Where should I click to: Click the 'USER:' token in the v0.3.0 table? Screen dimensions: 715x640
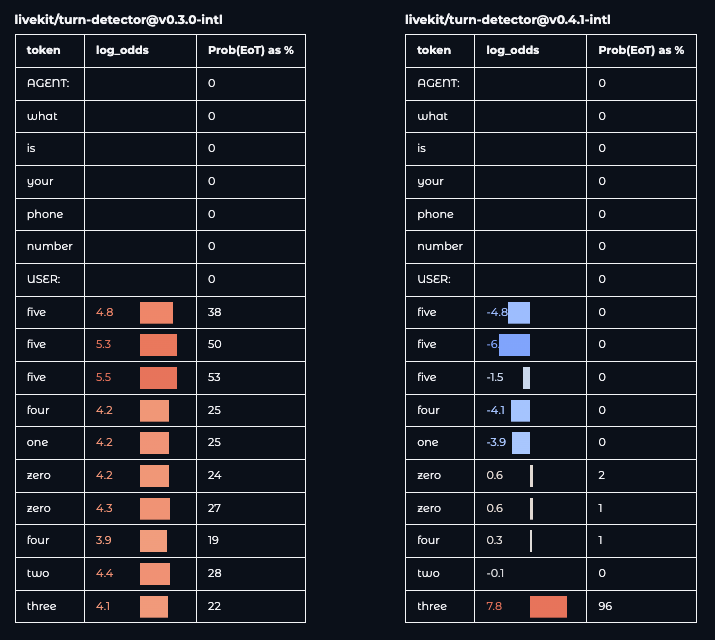point(42,279)
